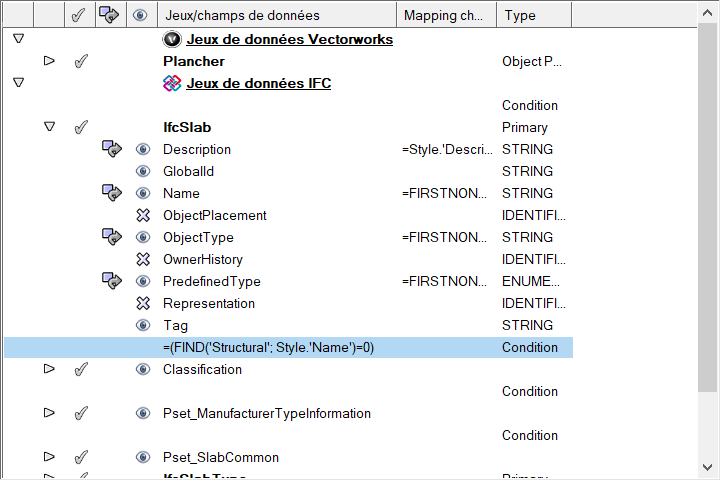Collapse Jeux de données IFC group

pos(18,83)
